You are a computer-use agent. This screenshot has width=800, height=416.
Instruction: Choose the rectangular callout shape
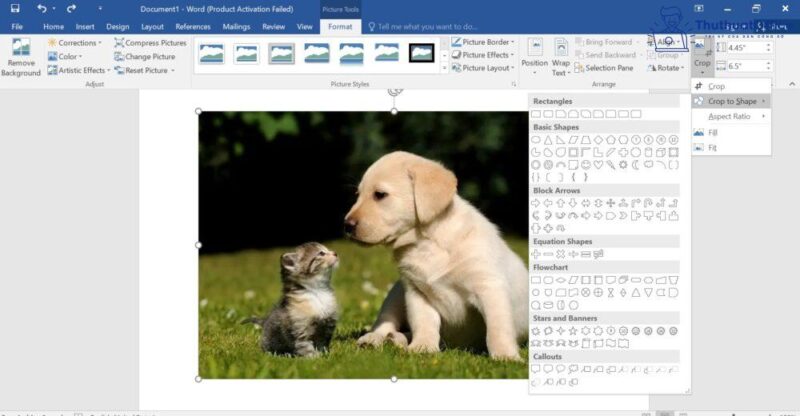pos(536,369)
